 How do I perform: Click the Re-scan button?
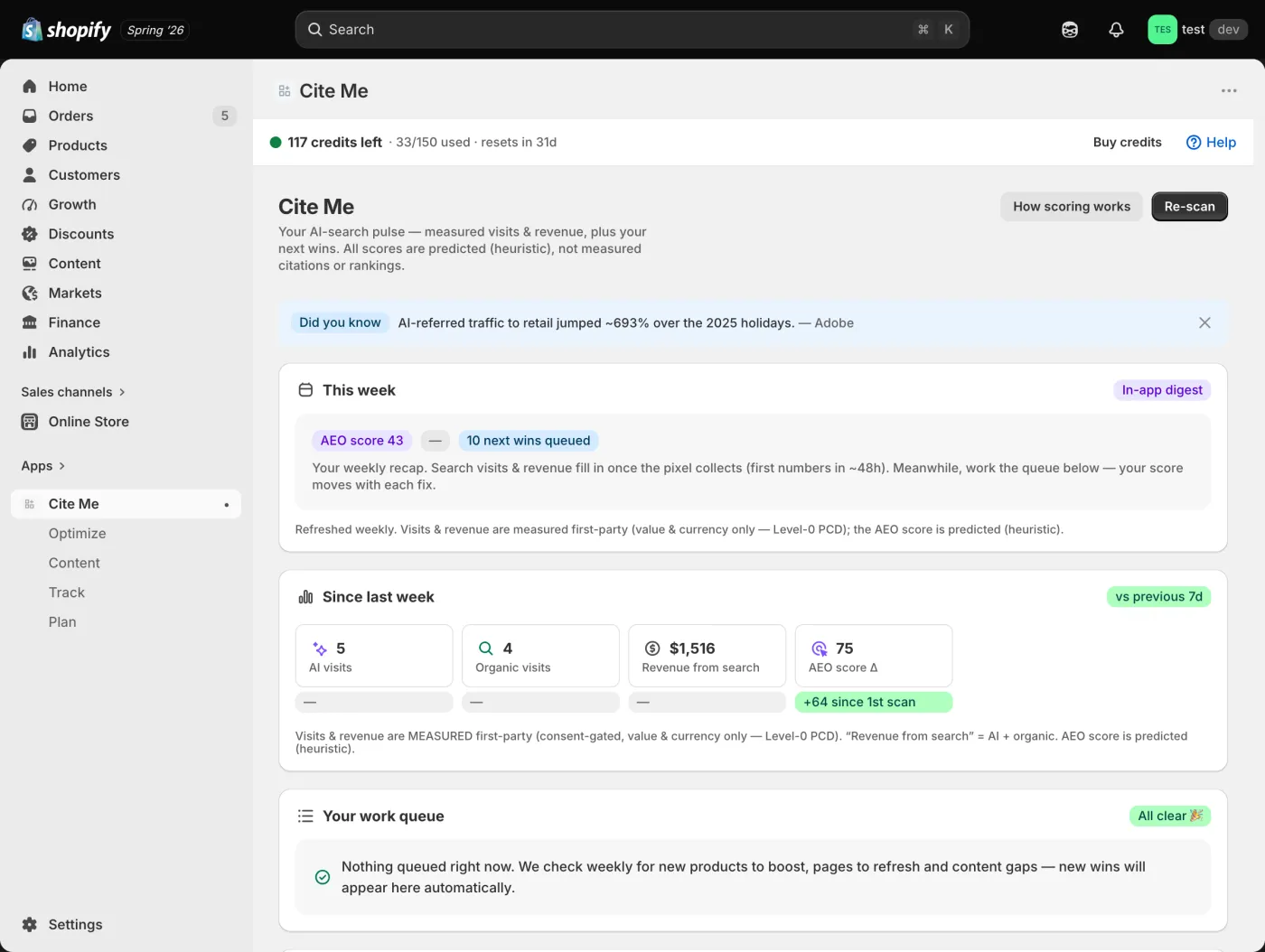pyautogui.click(x=1189, y=207)
